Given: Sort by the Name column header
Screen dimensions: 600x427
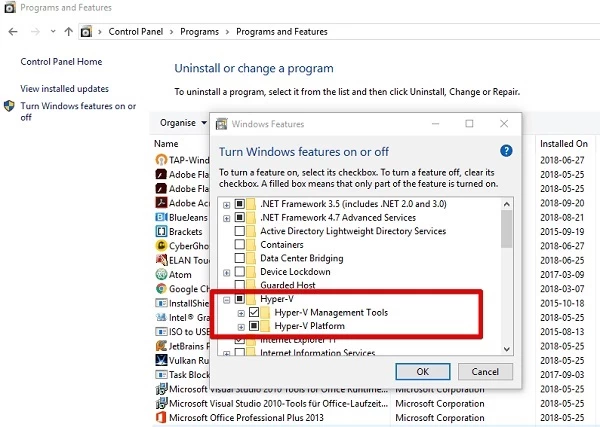Looking at the screenshot, I should [x=166, y=143].
